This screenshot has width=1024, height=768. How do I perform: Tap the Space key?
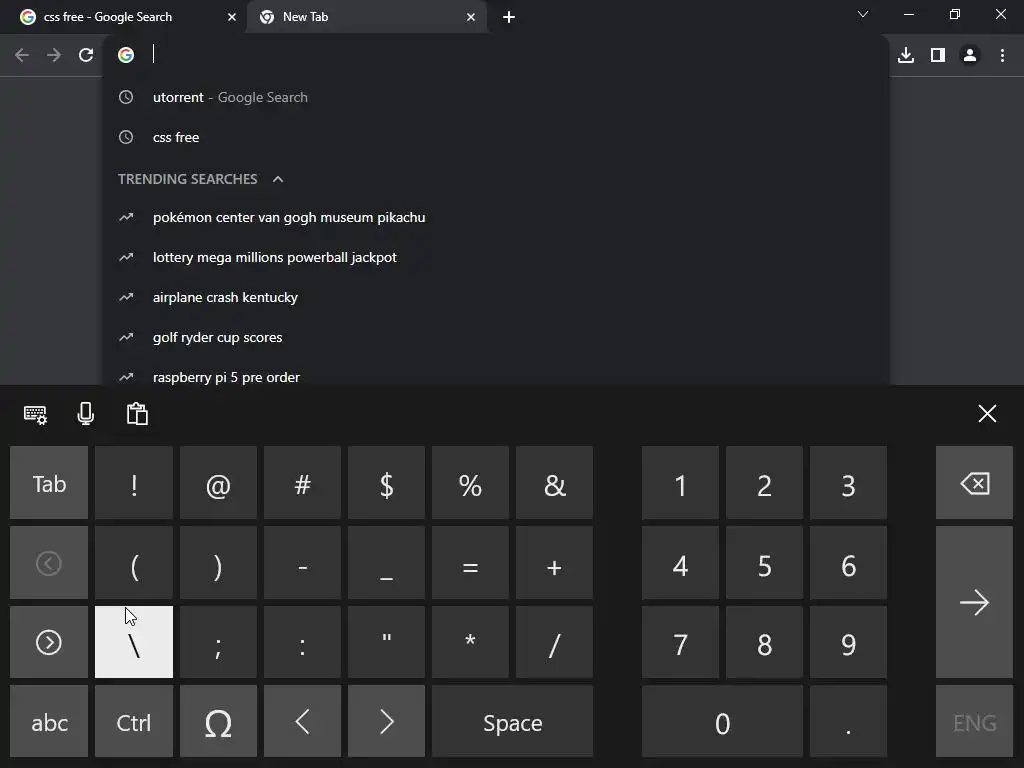click(513, 722)
